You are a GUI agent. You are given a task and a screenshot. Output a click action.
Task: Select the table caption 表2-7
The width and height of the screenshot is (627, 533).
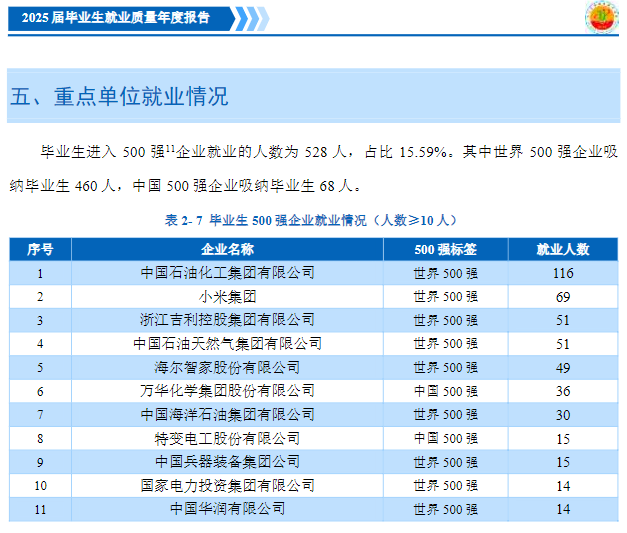click(311, 220)
